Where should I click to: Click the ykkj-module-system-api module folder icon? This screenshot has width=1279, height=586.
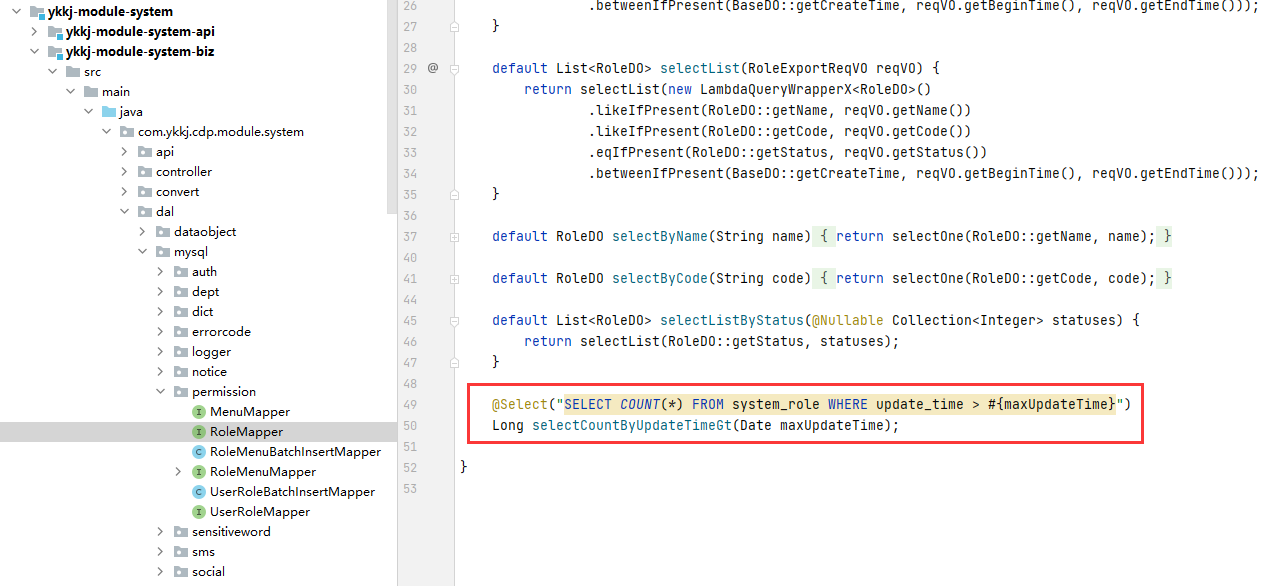[x=54, y=32]
